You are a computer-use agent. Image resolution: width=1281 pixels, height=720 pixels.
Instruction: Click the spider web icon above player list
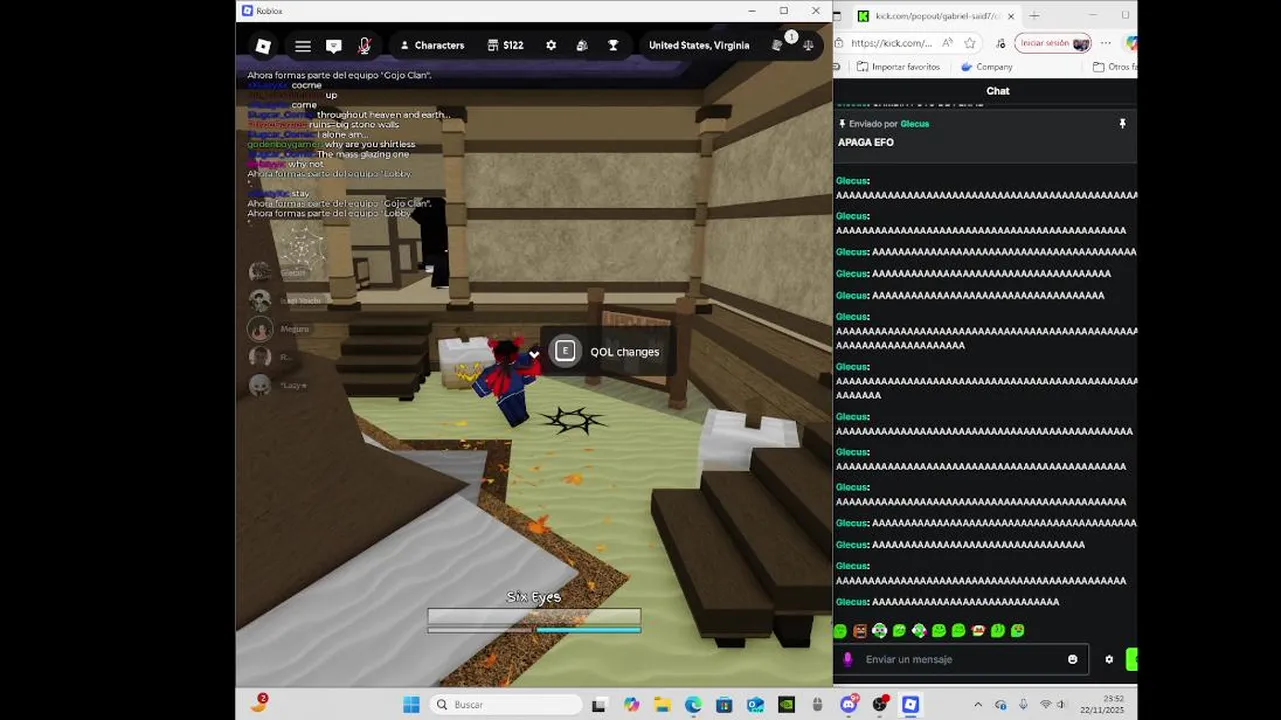(x=302, y=246)
